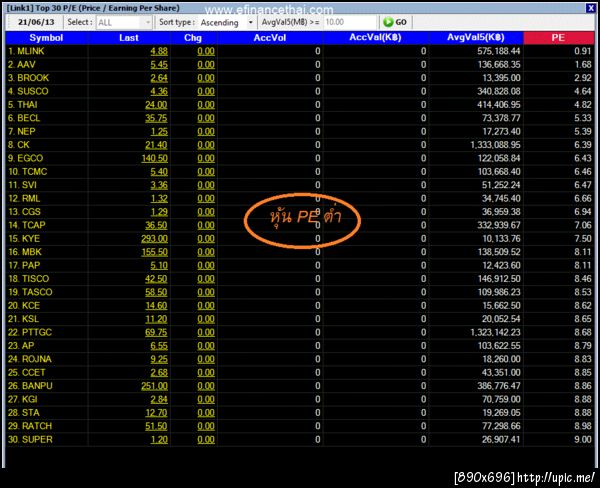Click the AvgVal5(MB) value input field
The height and width of the screenshot is (488, 600).
pos(350,22)
